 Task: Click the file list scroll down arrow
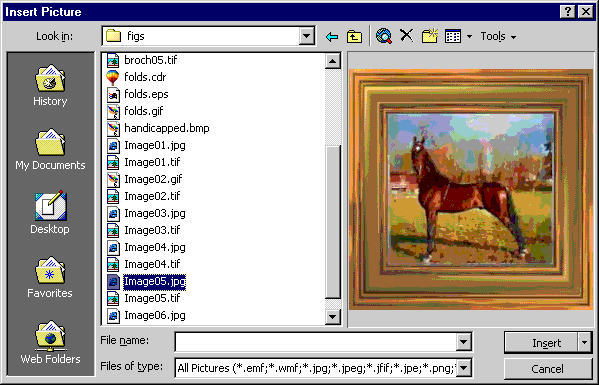(x=333, y=316)
